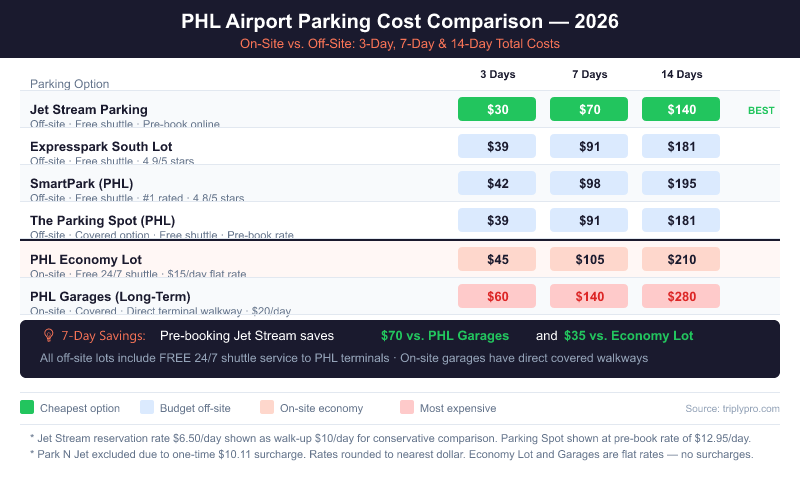The image size is (800, 500).
Task: Click the lightbulb savings icon
Action: pos(47,336)
